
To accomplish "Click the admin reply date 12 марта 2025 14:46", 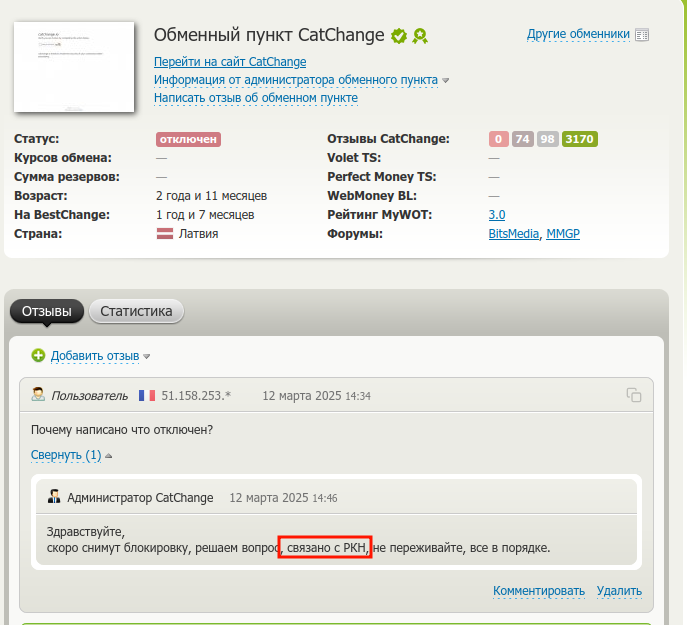I will point(283,498).
